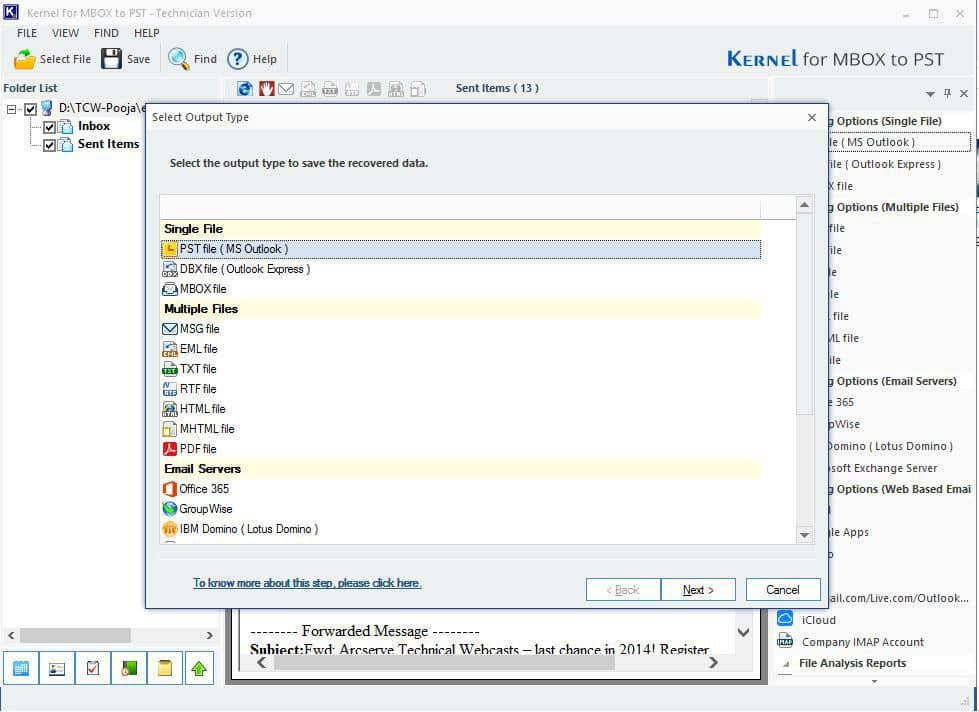Click the folder list horizontal scrollbar thumb
The width and height of the screenshot is (979, 712).
click(x=75, y=635)
